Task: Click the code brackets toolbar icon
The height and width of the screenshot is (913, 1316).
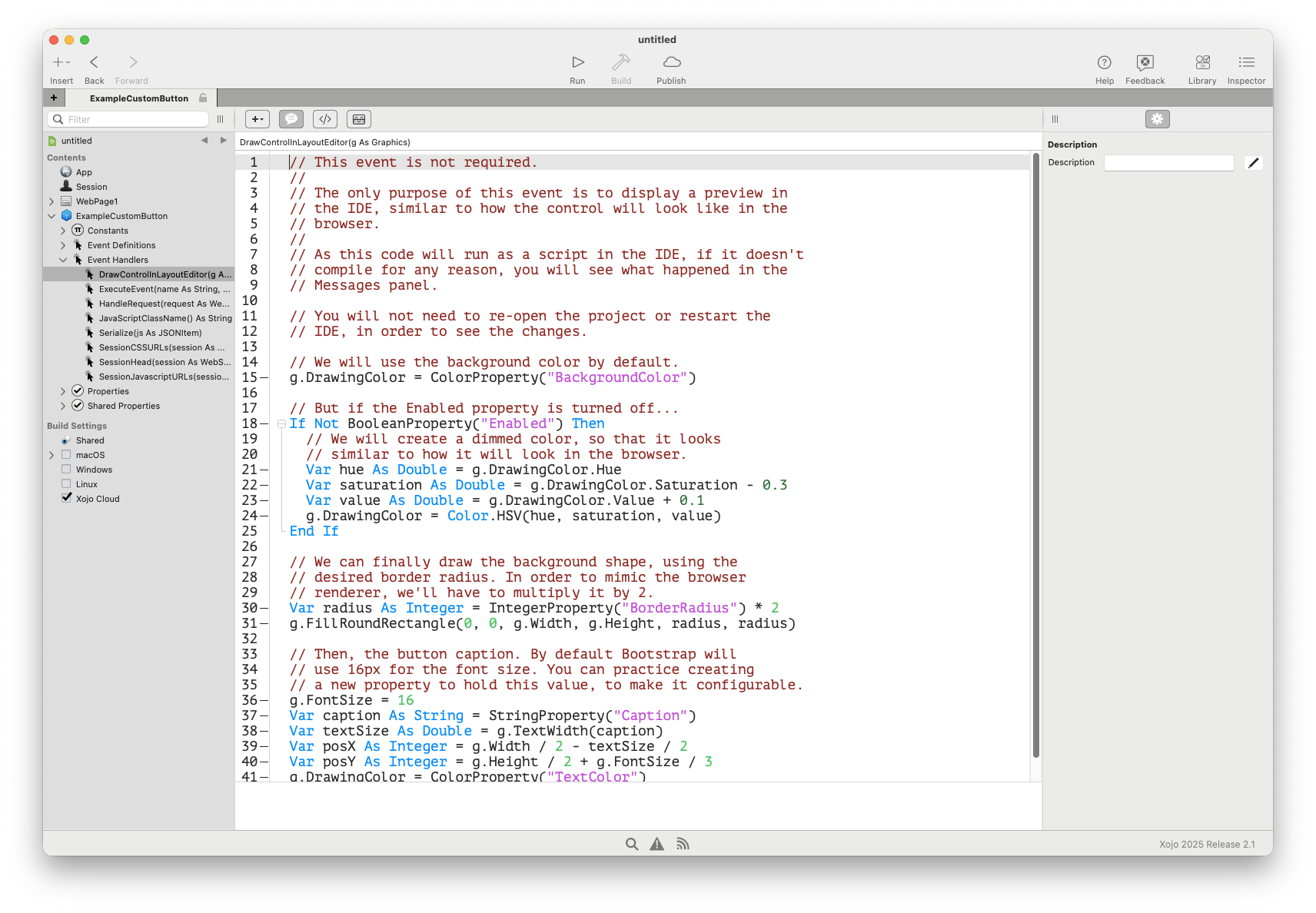Action: pos(325,119)
